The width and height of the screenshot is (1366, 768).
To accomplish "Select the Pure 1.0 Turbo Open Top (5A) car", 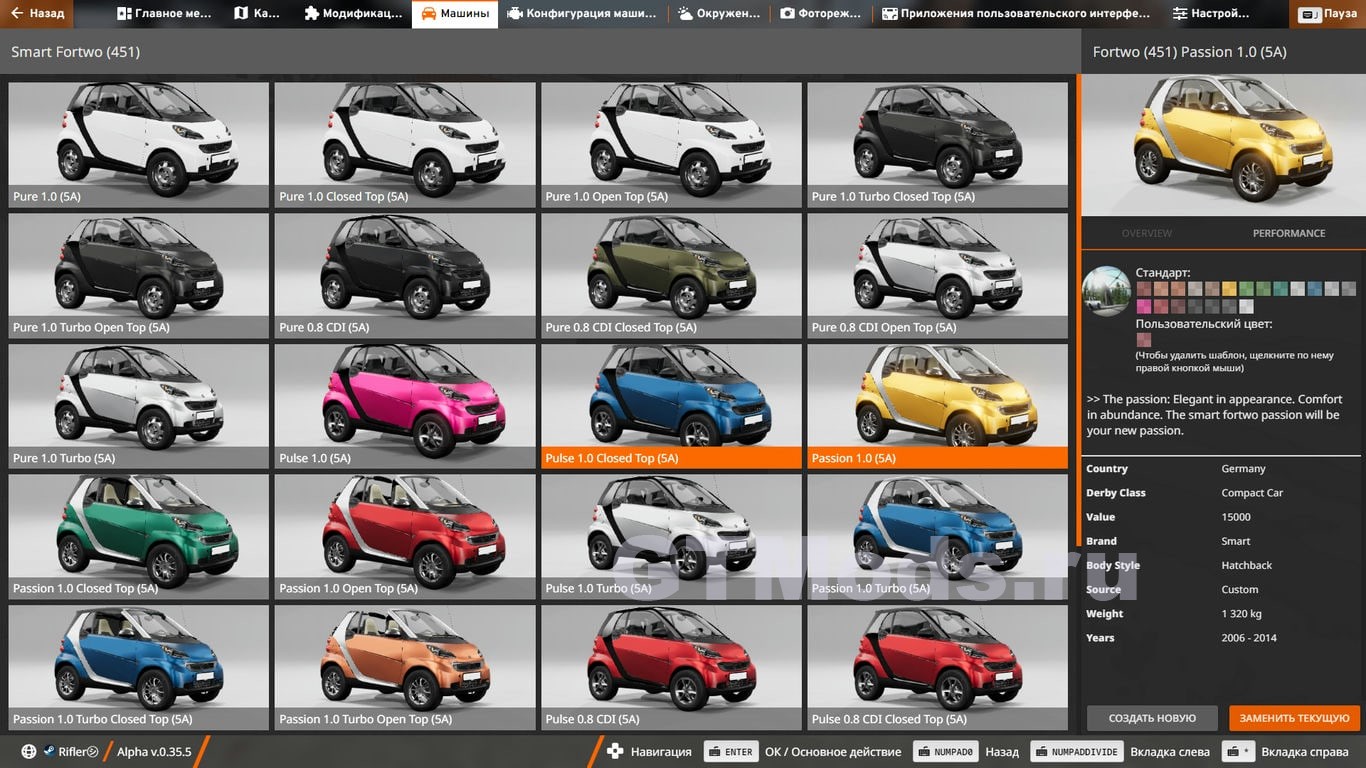I will pyautogui.click(x=139, y=275).
